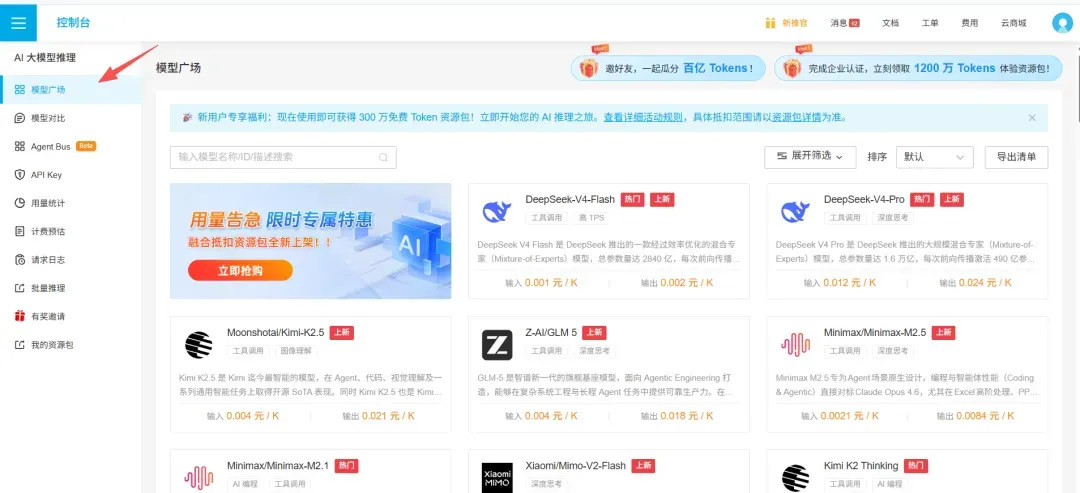Open the Moonshotai/Kimi-K2.5 model title

click(x=275, y=333)
